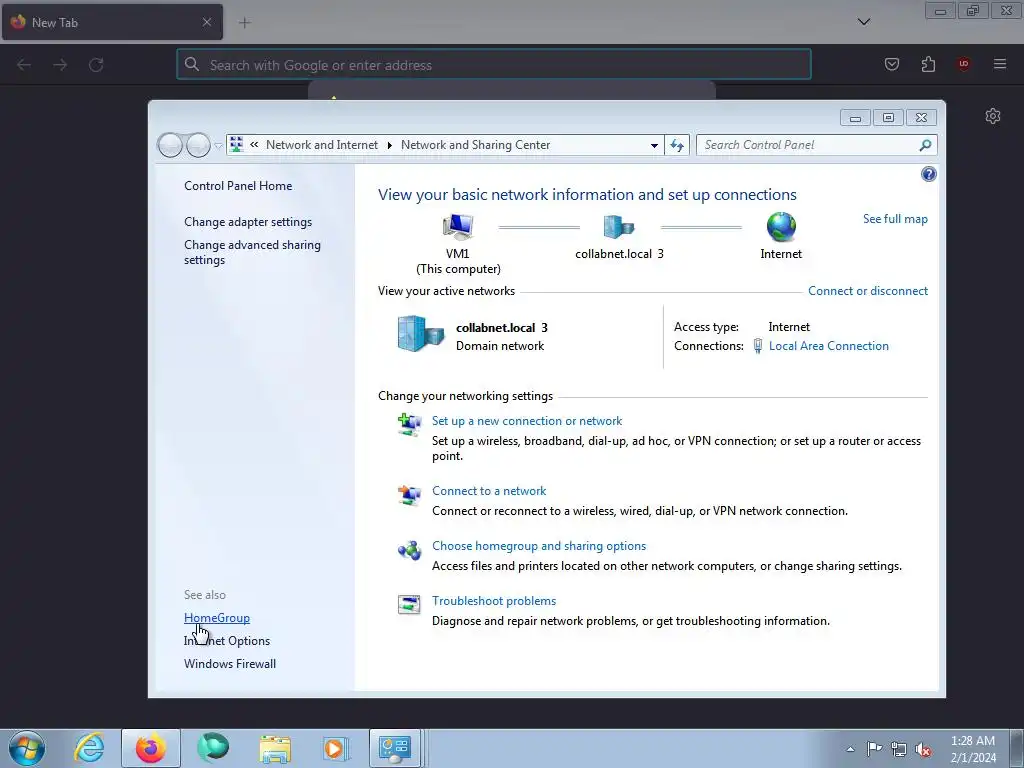Open Control Panel Home
Viewport: 1024px width, 768px height.
(x=238, y=186)
